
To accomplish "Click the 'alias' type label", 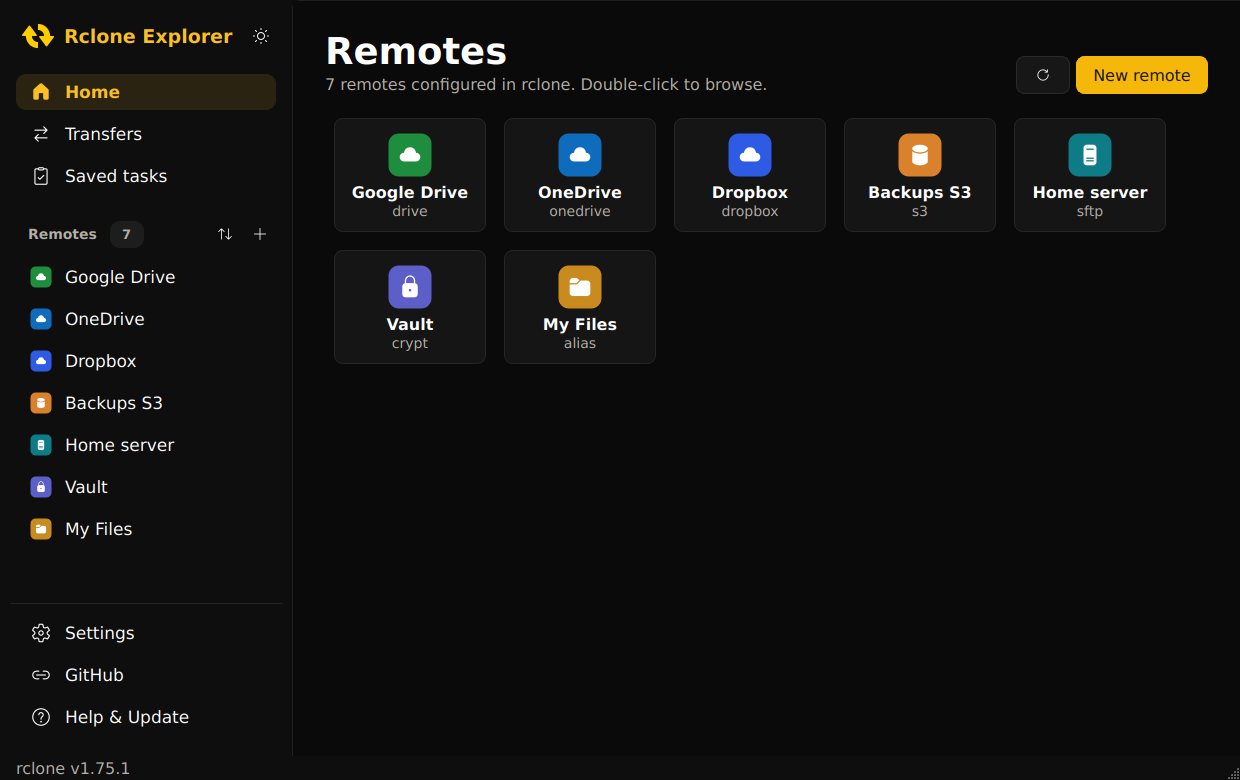I will pos(580,343).
